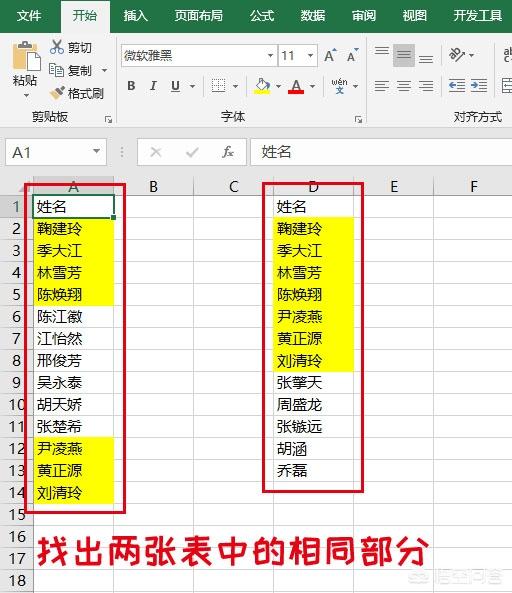Click the Insert Function fx icon

click(228, 152)
